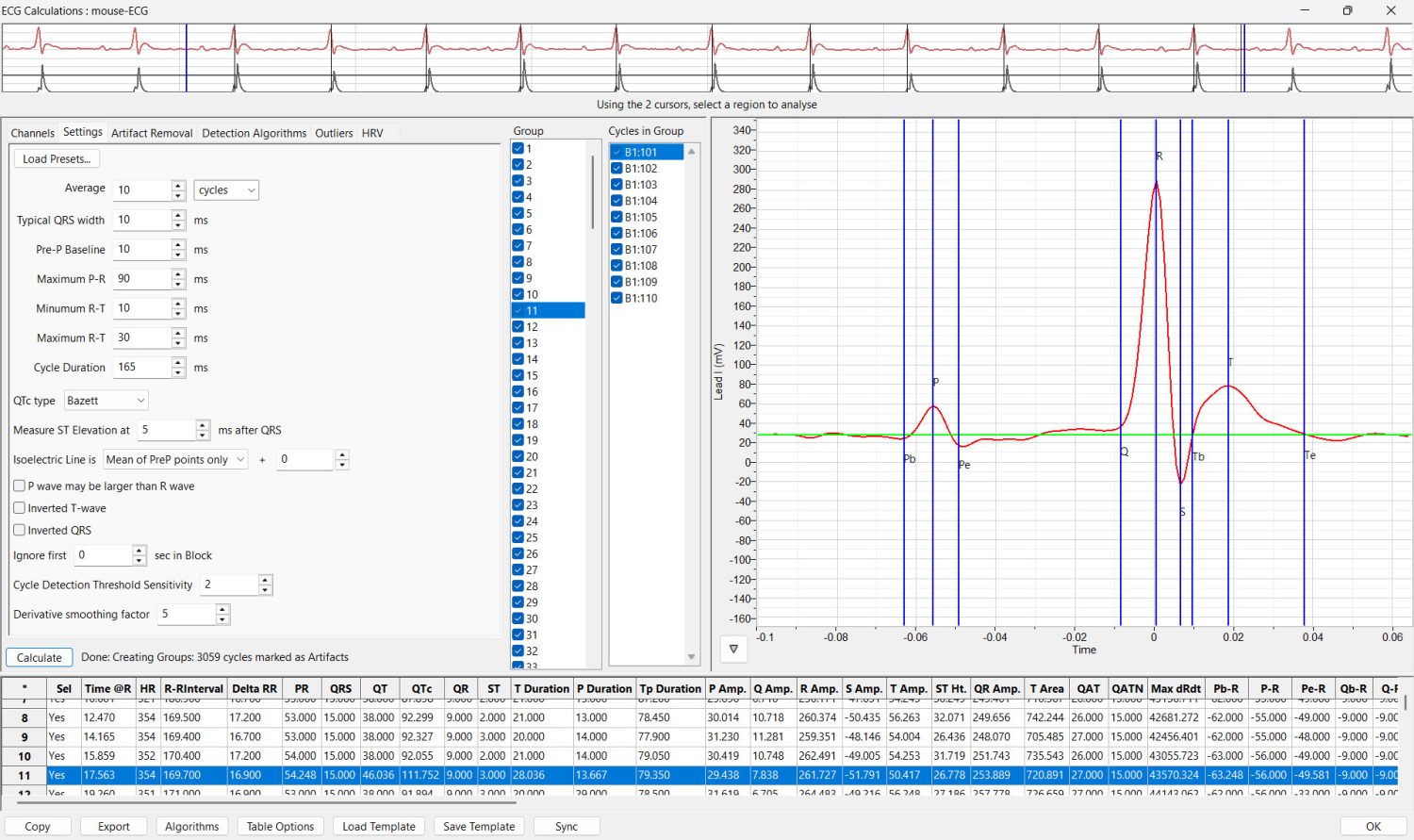
Task: Click the Export button
Action: tap(113, 826)
